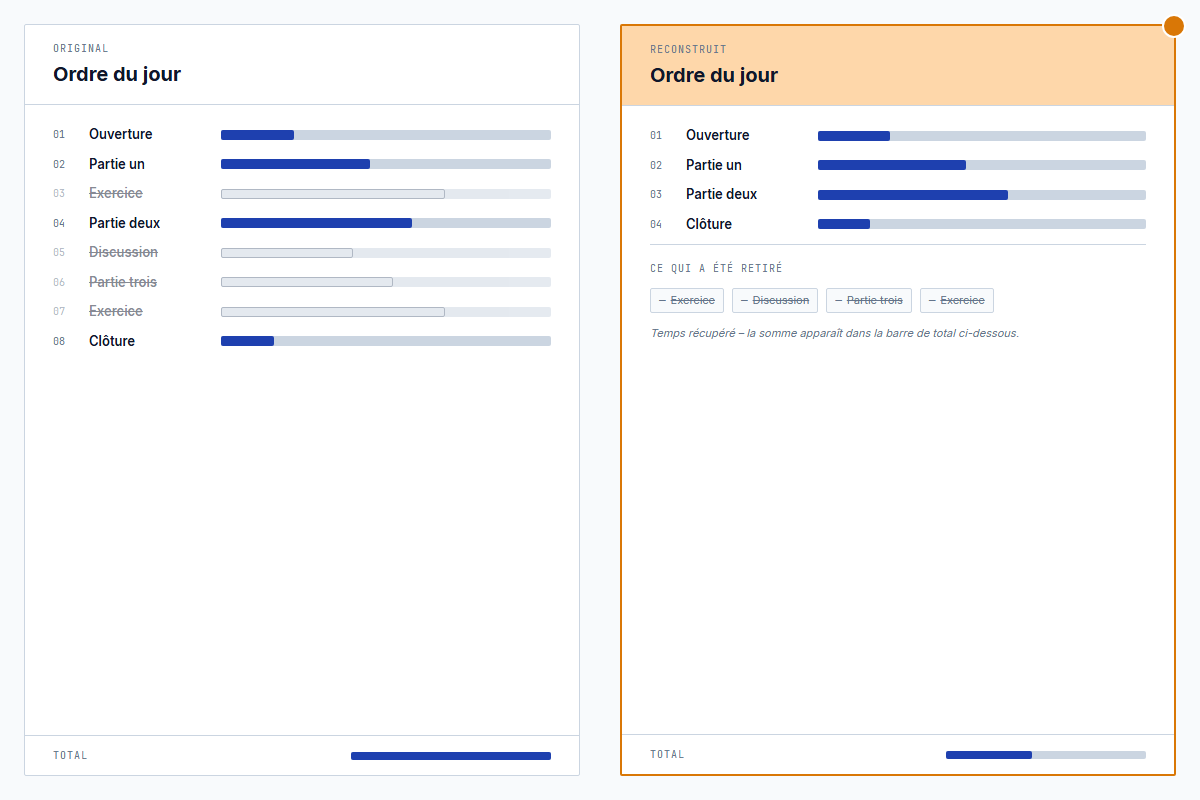The height and width of the screenshot is (800, 1200).
Task: Select the Partie trois strikethrough row
Action: pos(122,282)
